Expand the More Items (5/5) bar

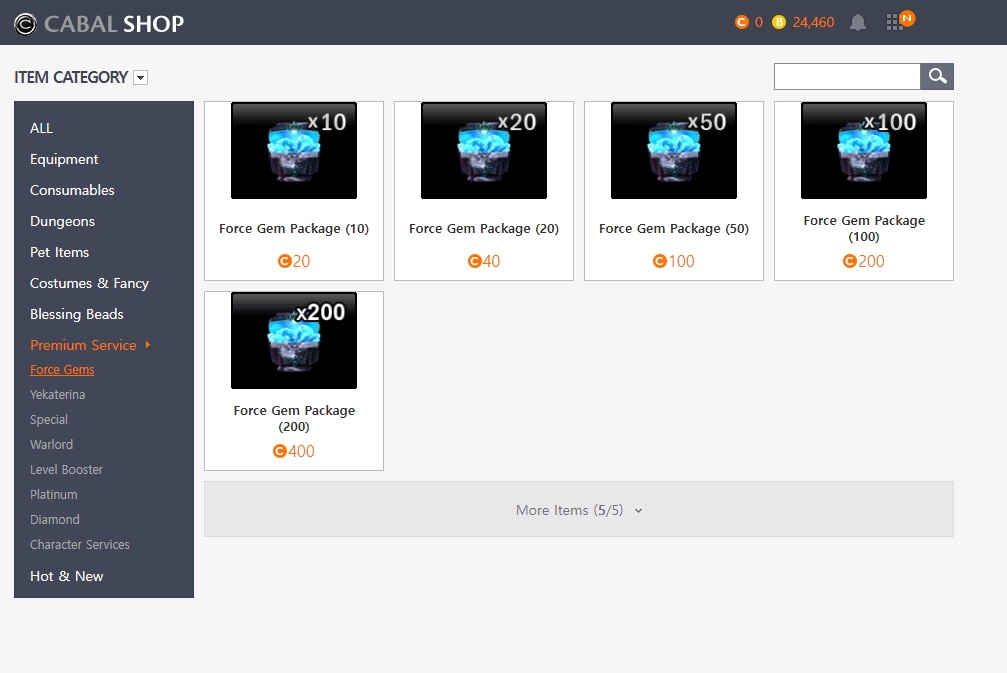(579, 509)
